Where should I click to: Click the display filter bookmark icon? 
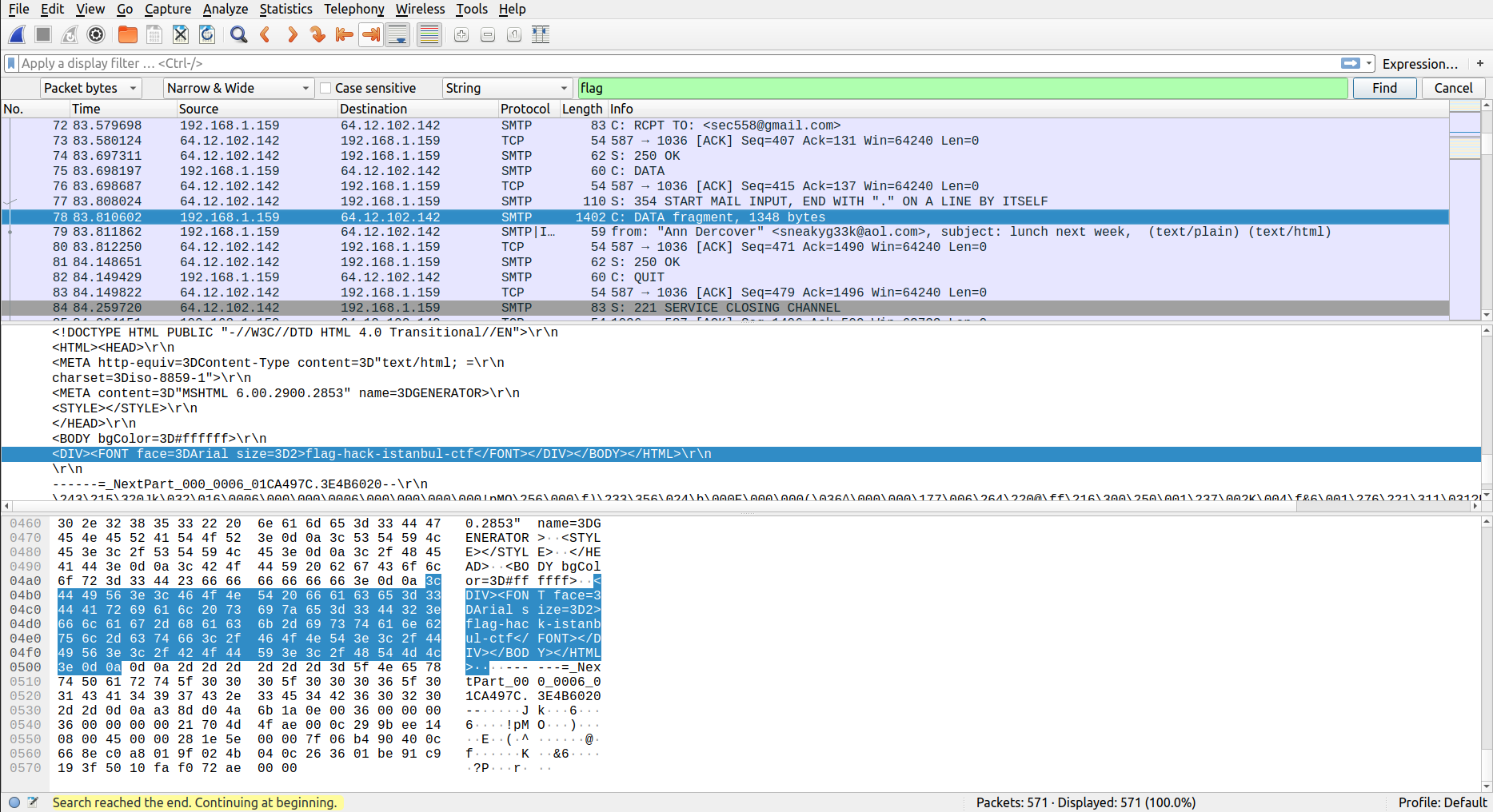coord(11,63)
